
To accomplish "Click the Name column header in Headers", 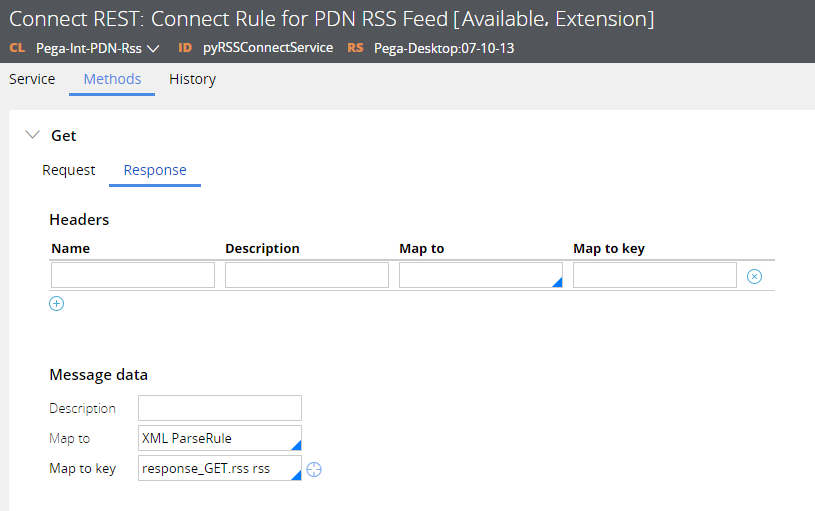I will tap(71, 248).
